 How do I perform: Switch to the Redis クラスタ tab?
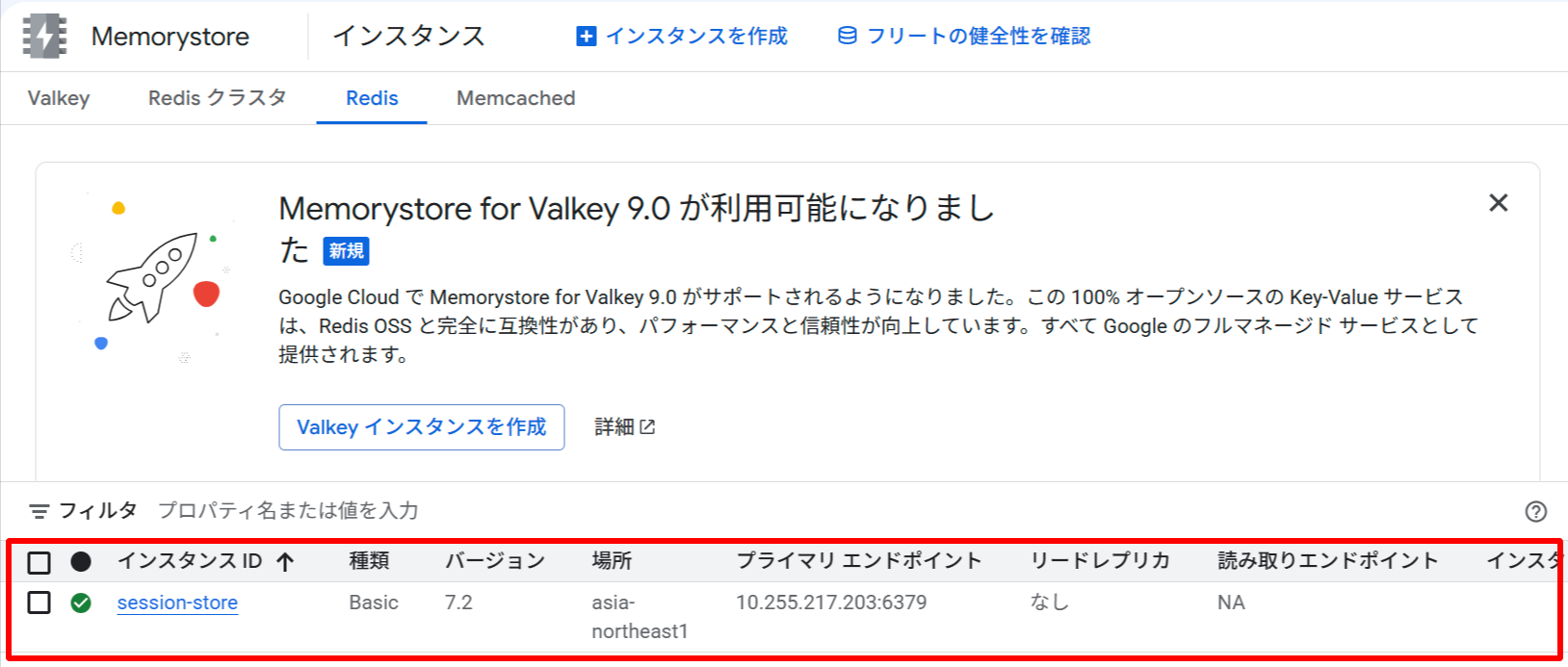[x=218, y=98]
